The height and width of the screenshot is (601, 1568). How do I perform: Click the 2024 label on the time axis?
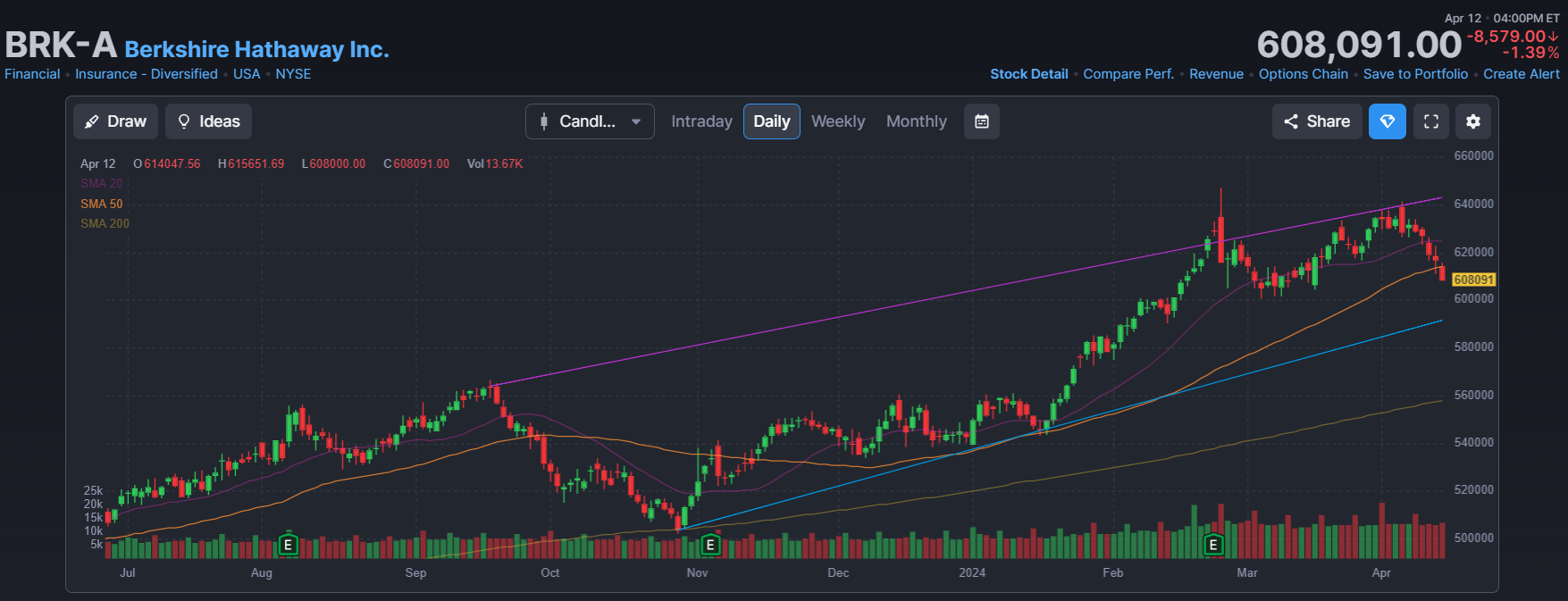tap(972, 572)
